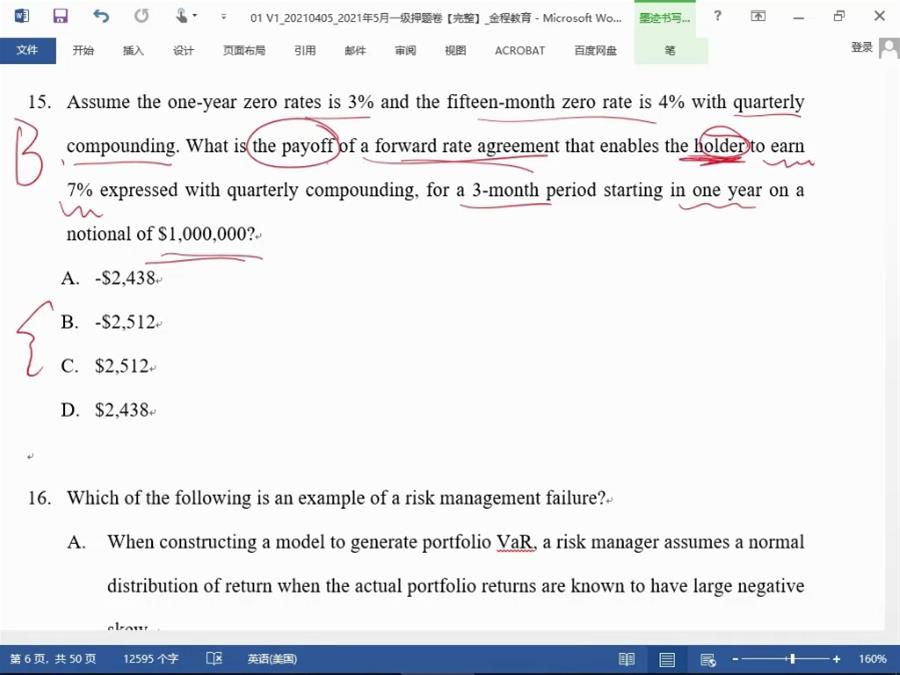The image size is (900, 675).
Task: Click the Word application icon in title bar
Action: [x=22, y=16]
